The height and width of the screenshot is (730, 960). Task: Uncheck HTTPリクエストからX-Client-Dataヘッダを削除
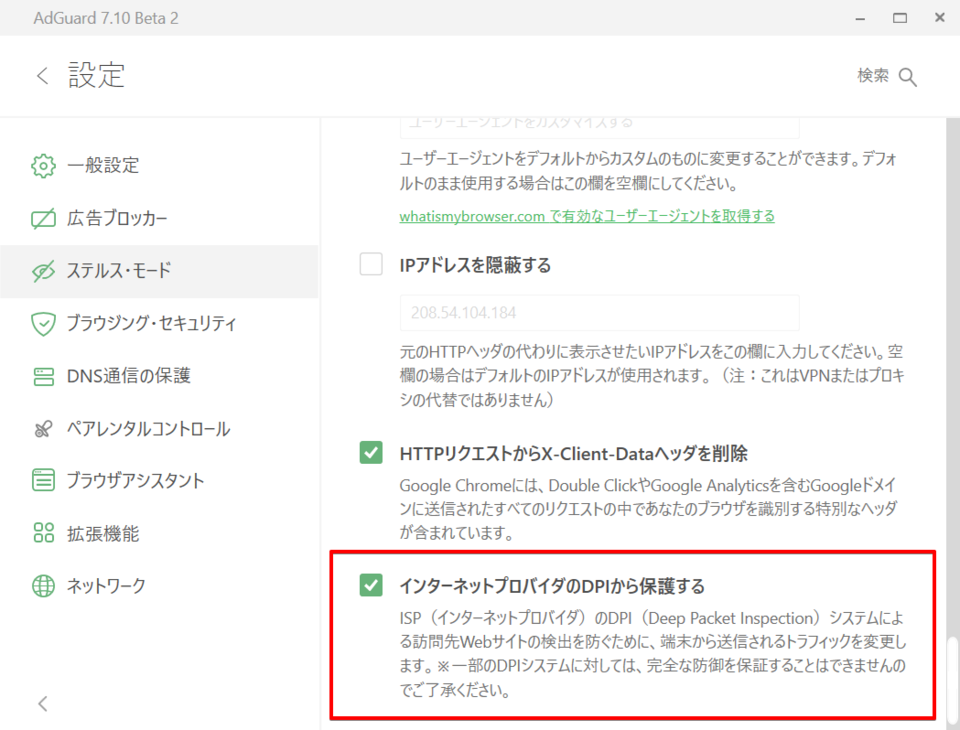(x=371, y=453)
